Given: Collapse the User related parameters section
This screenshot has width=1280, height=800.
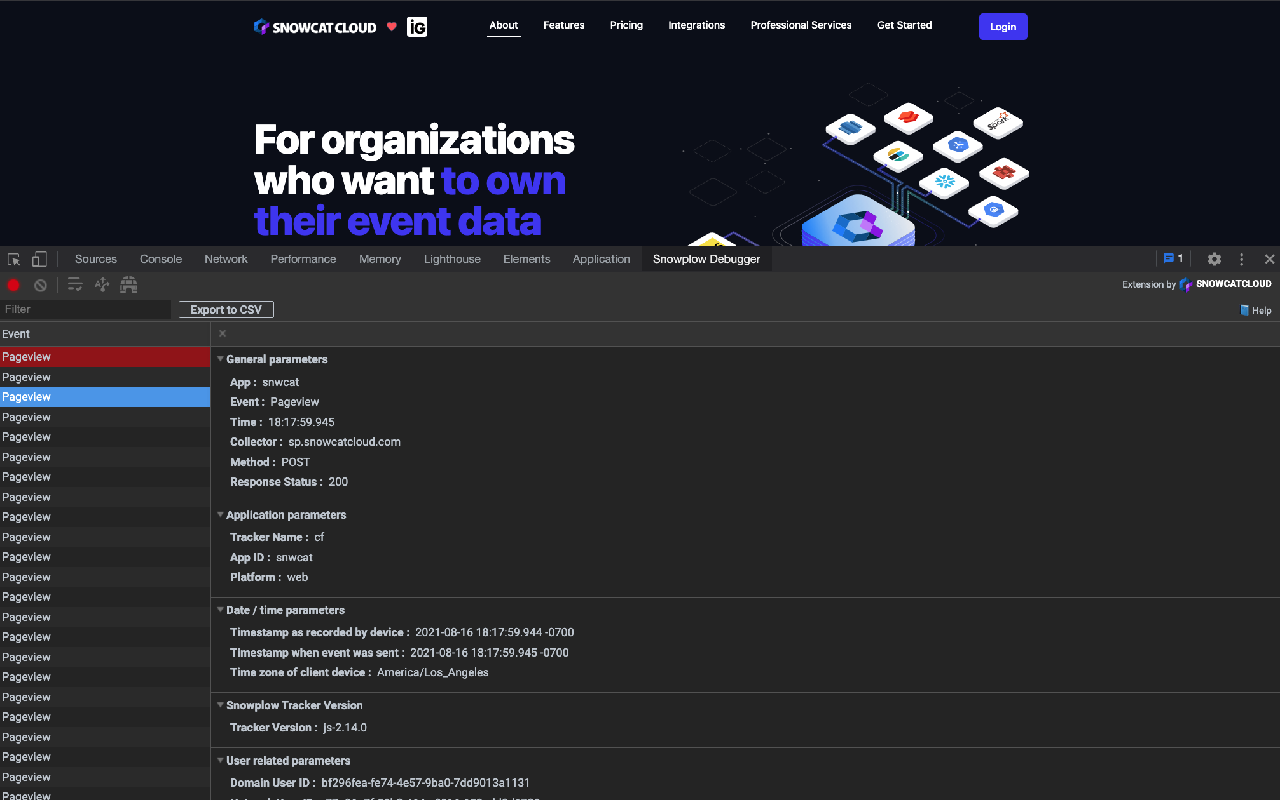Looking at the screenshot, I should [220, 760].
